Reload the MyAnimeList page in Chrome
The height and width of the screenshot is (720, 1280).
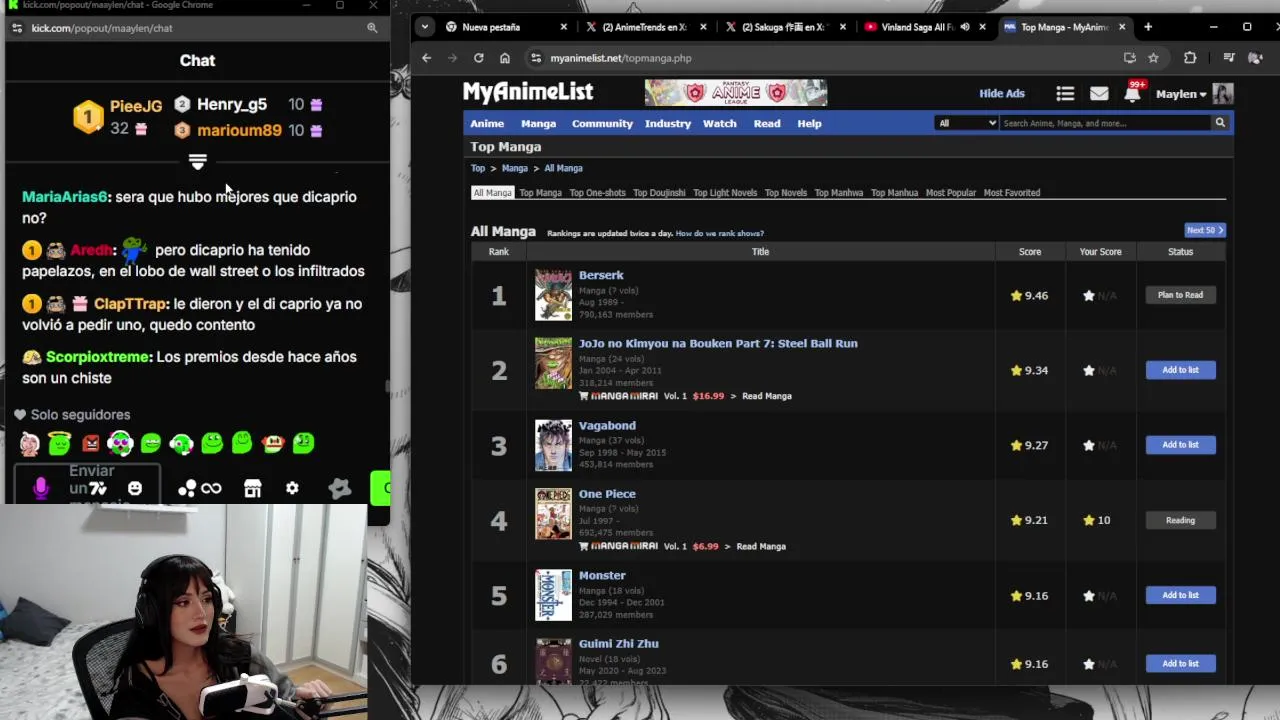point(478,58)
